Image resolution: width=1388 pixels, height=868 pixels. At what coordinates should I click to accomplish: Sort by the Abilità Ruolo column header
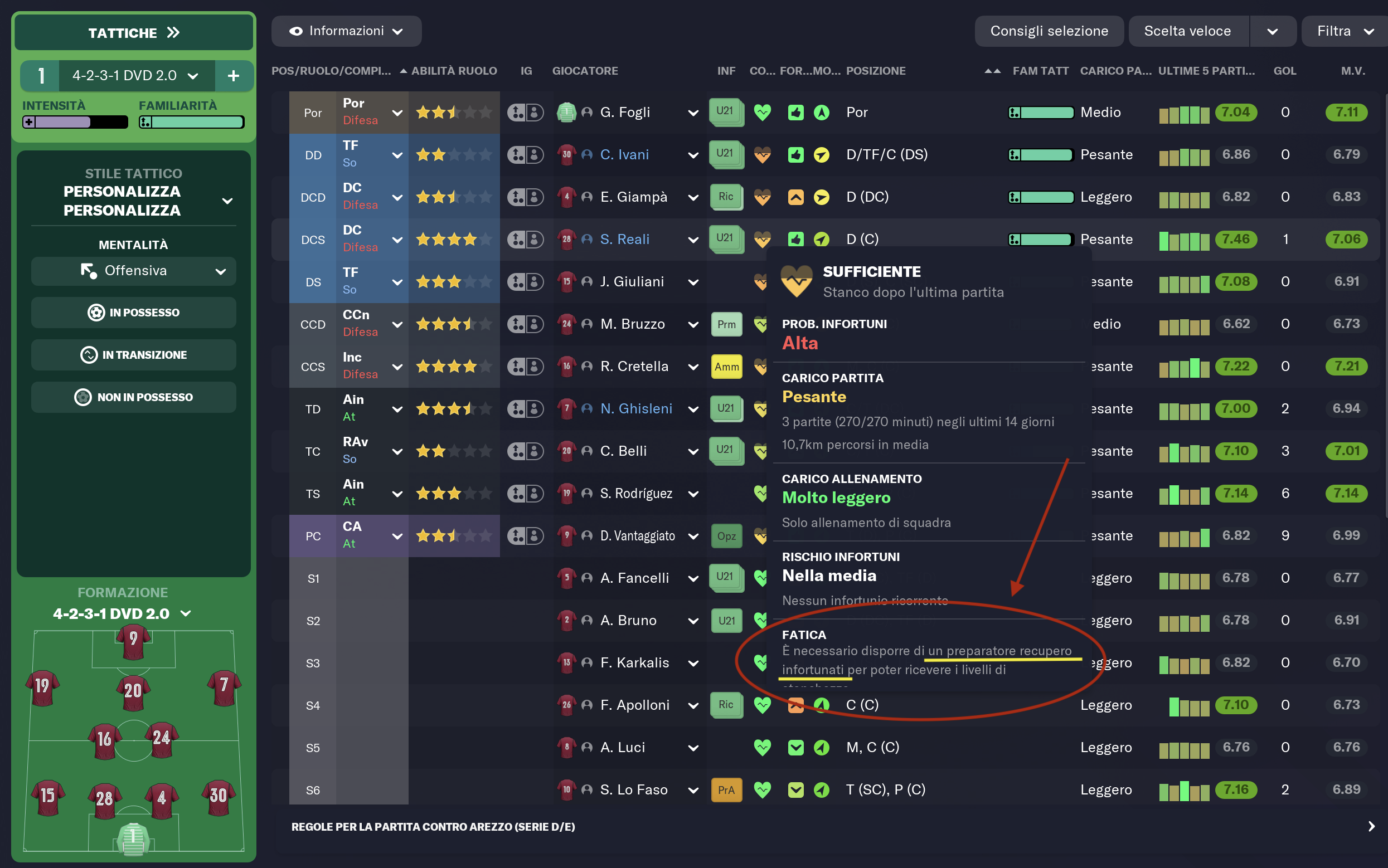(x=454, y=71)
